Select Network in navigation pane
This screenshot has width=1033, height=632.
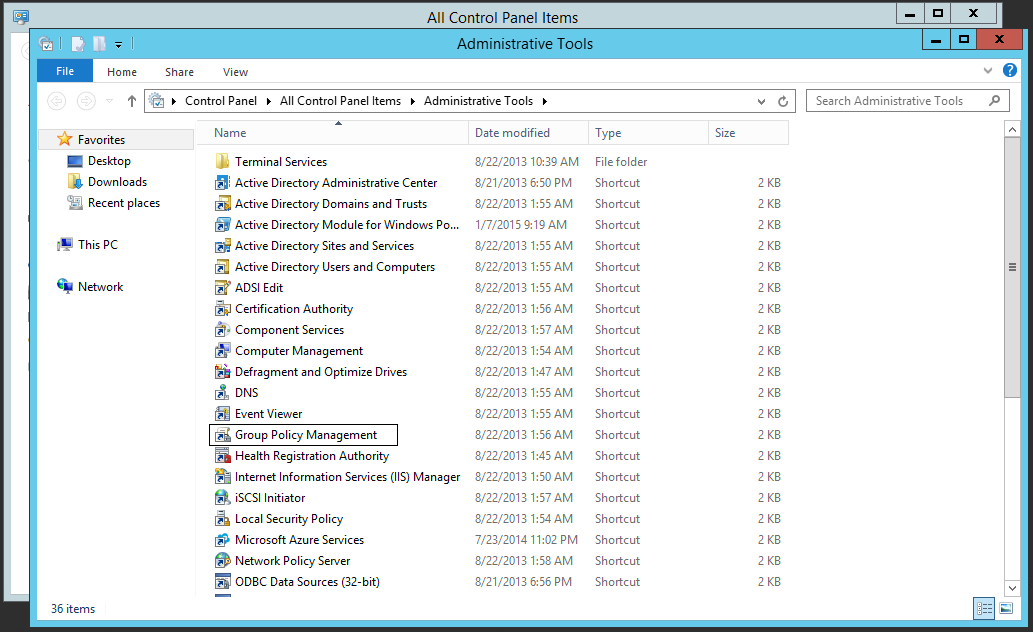click(100, 287)
